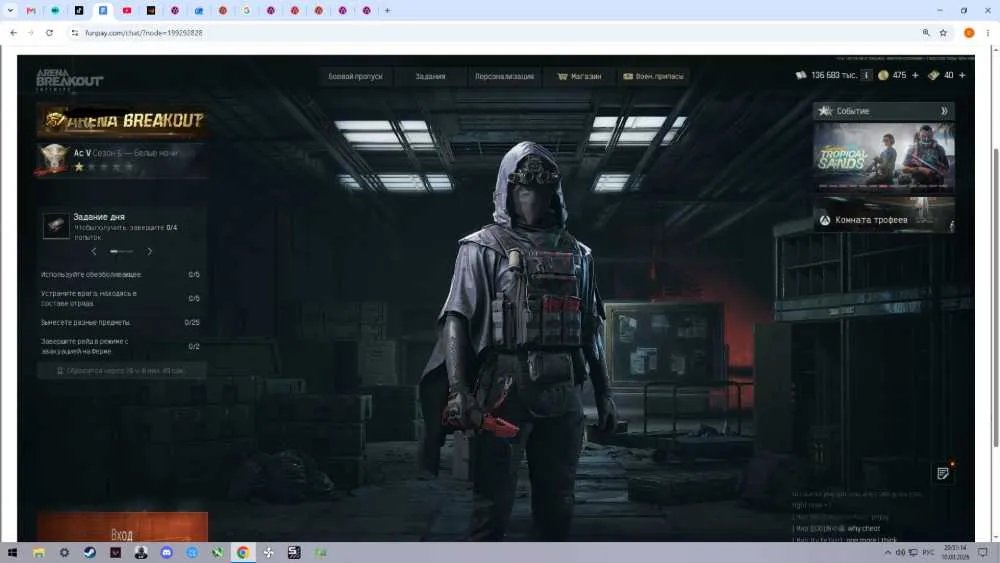1000x563 pixels.
Task: Show hidden system tray icons
Action: tap(887, 553)
